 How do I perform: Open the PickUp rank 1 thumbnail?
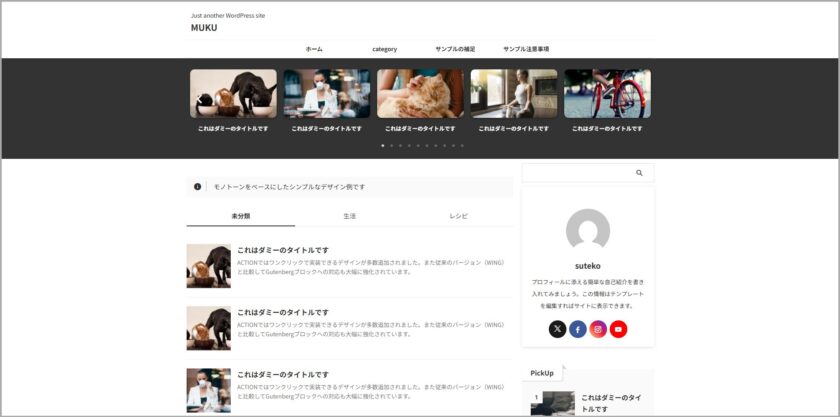coord(553,404)
